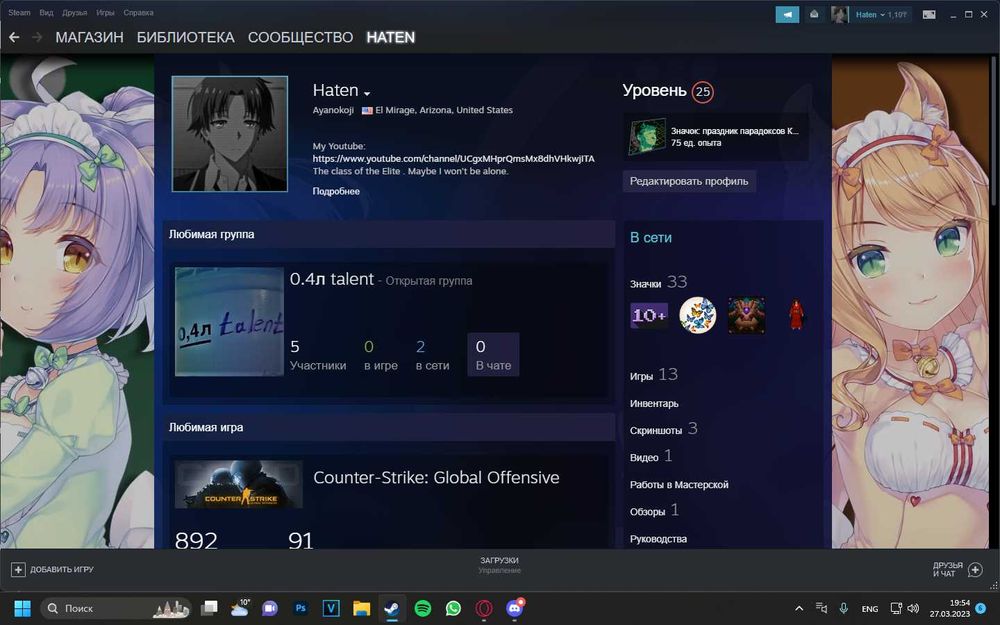Click the back navigation arrow
Image resolution: width=1000 pixels, height=625 pixels.
14,38
